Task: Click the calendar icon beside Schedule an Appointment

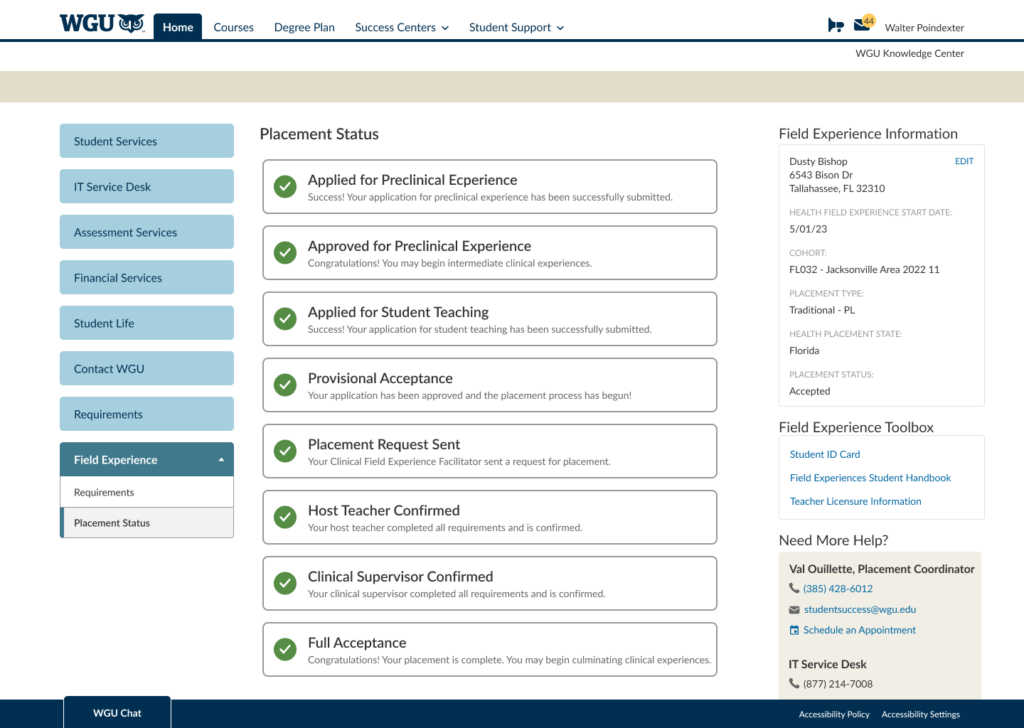Action: 794,631
